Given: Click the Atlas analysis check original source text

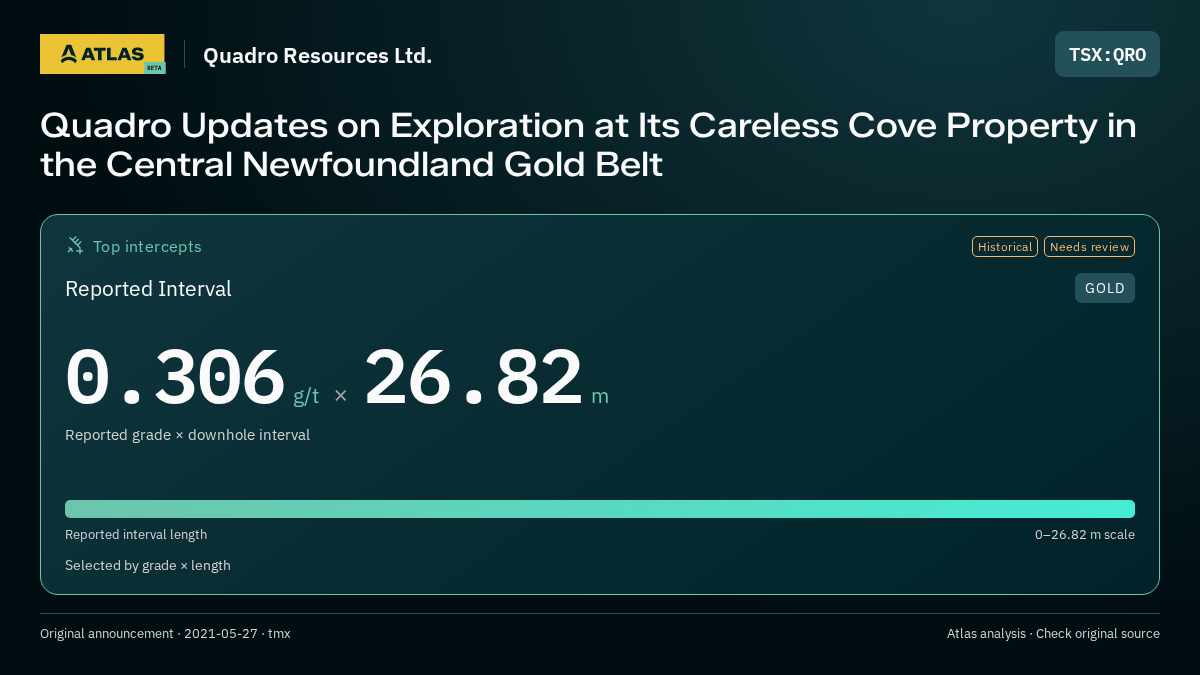Looking at the screenshot, I should [x=1053, y=634].
